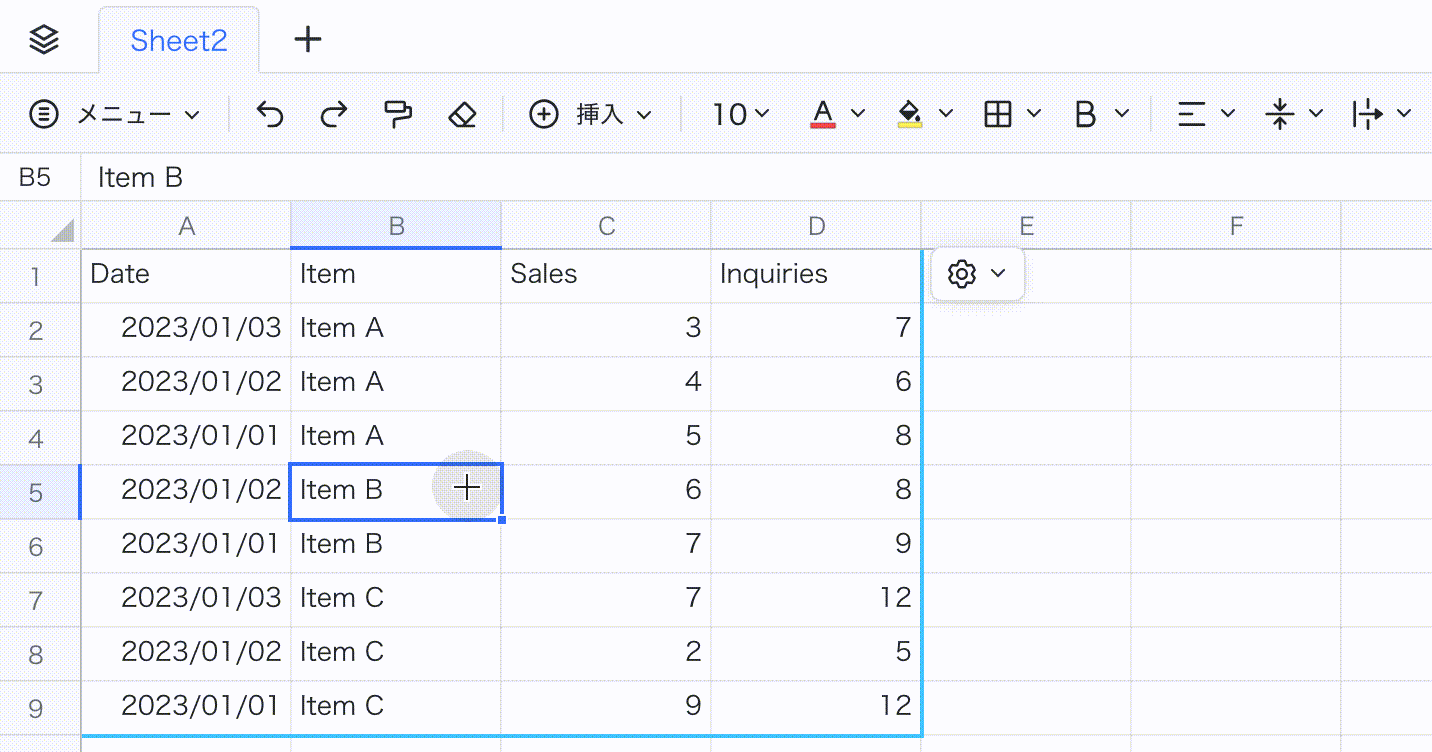The image size is (1432, 752).
Task: Expand the table settings gear dropdown
Action: coord(977,274)
